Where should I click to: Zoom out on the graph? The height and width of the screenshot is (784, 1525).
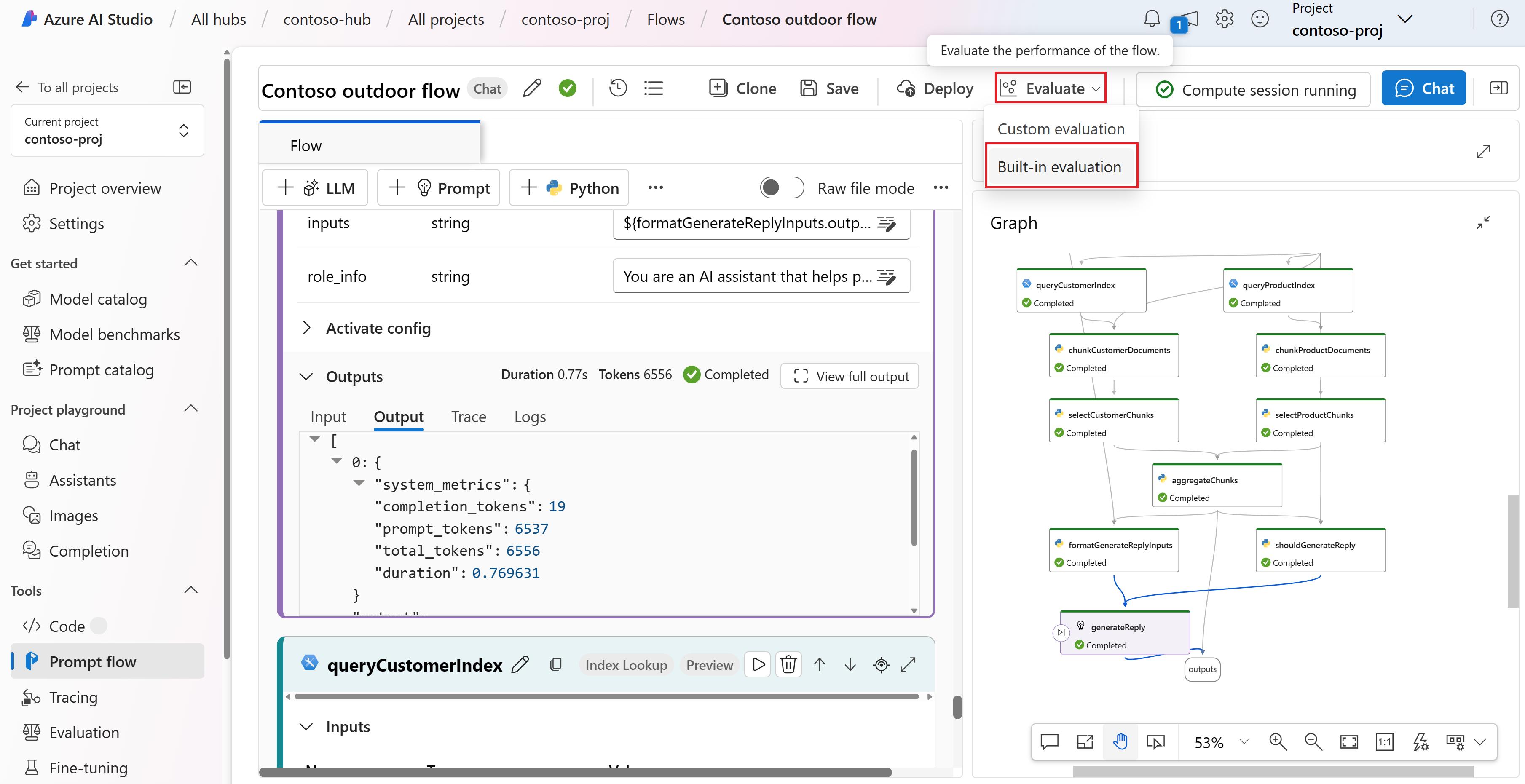point(1313,741)
